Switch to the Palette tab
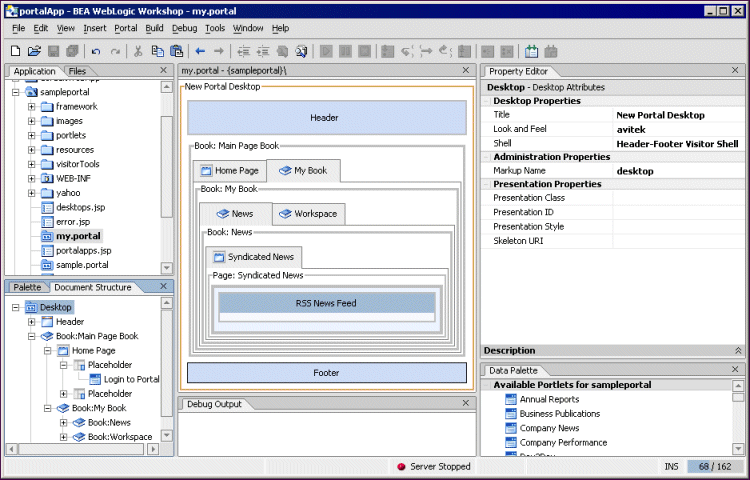This screenshot has width=750, height=480. [x=27, y=287]
